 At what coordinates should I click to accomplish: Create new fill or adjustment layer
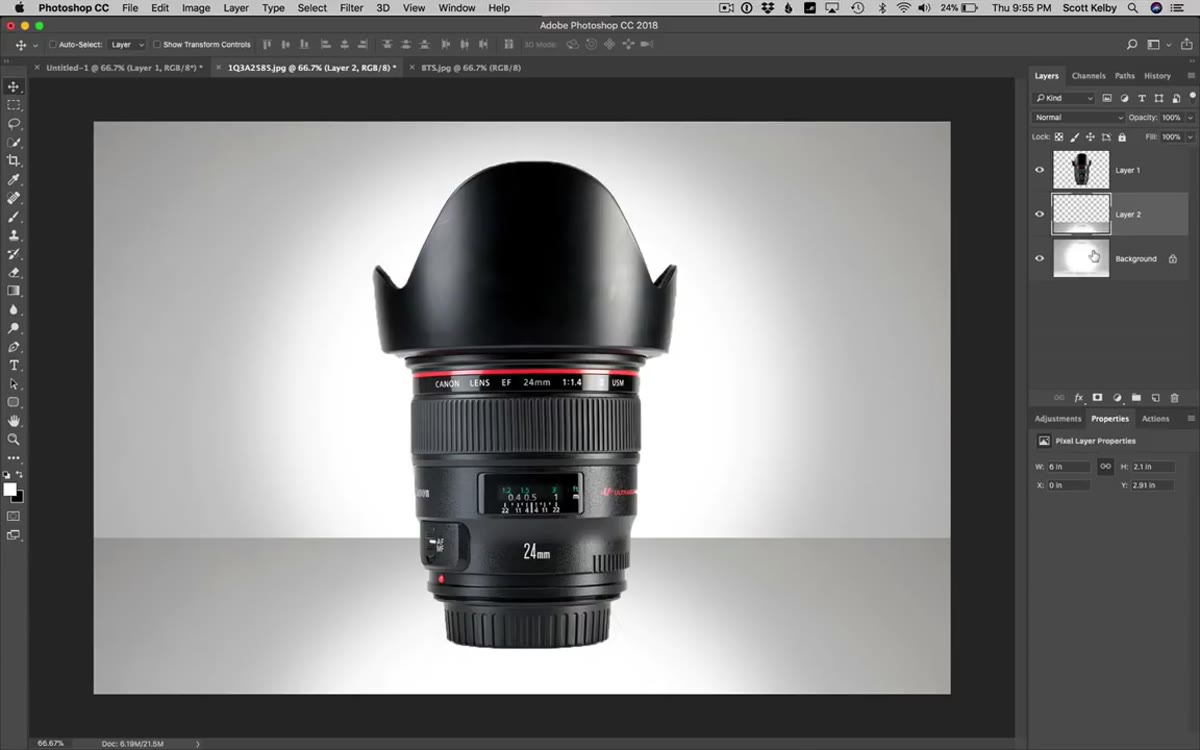click(1117, 398)
